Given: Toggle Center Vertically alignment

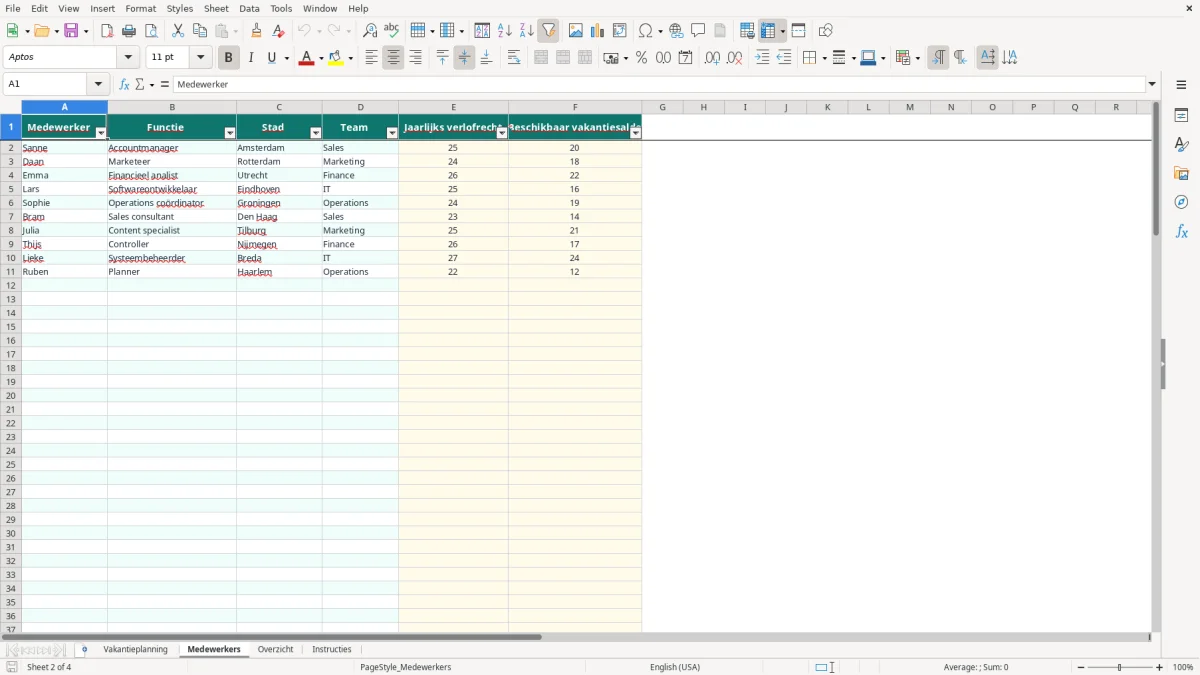Looking at the screenshot, I should click(464, 58).
